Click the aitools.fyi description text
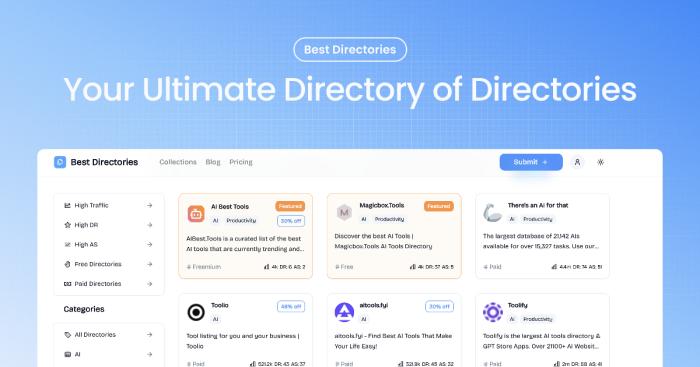This screenshot has width=700, height=367. (x=393, y=341)
